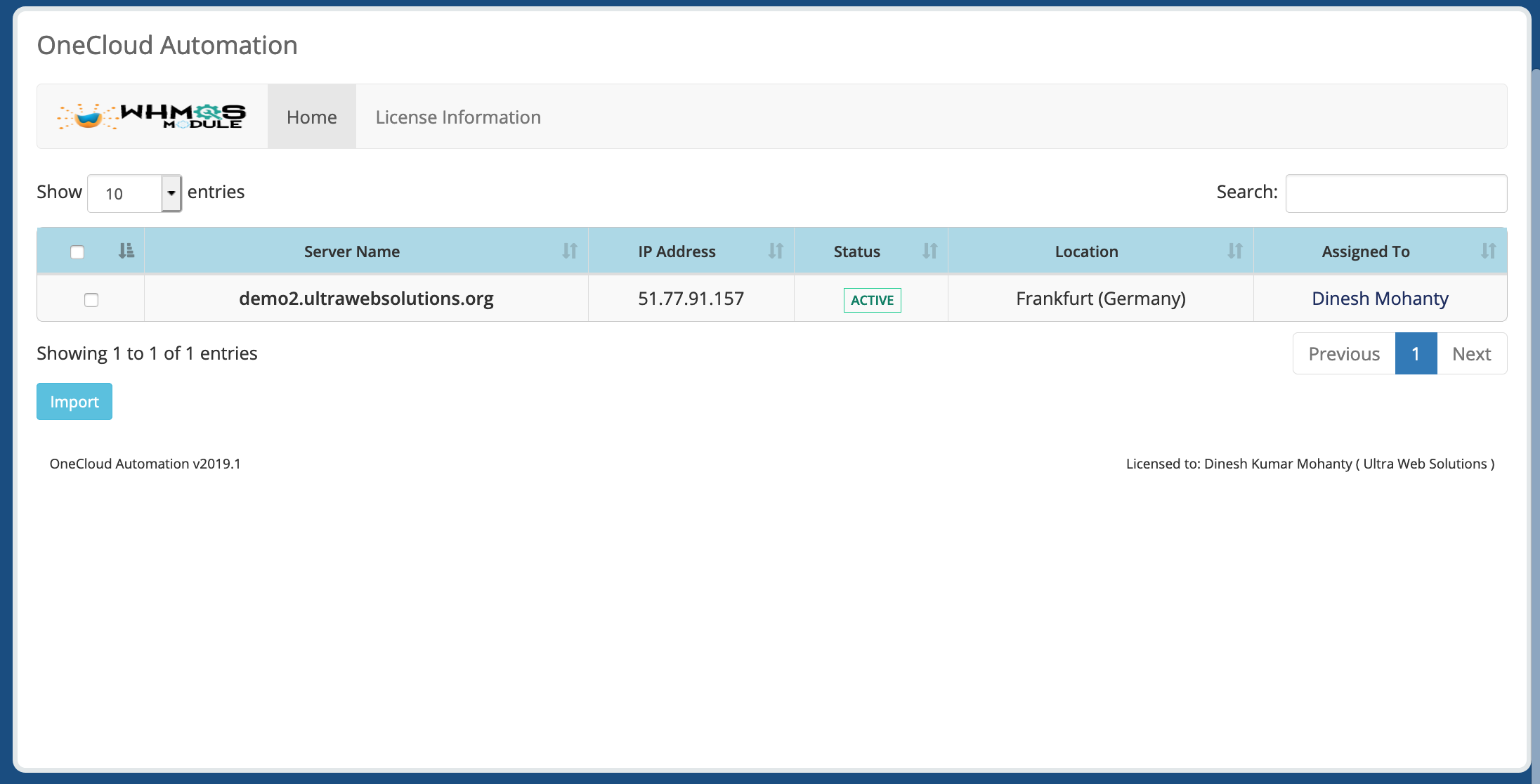Click the Status sort arrows icon
Screen dimensions: 1540x784
pos(930,251)
